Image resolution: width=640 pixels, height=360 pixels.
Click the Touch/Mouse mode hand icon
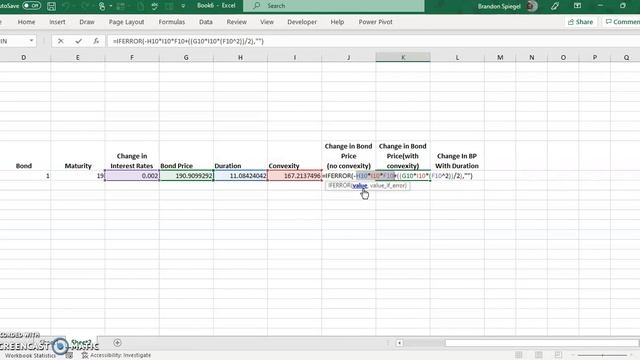point(102,6)
